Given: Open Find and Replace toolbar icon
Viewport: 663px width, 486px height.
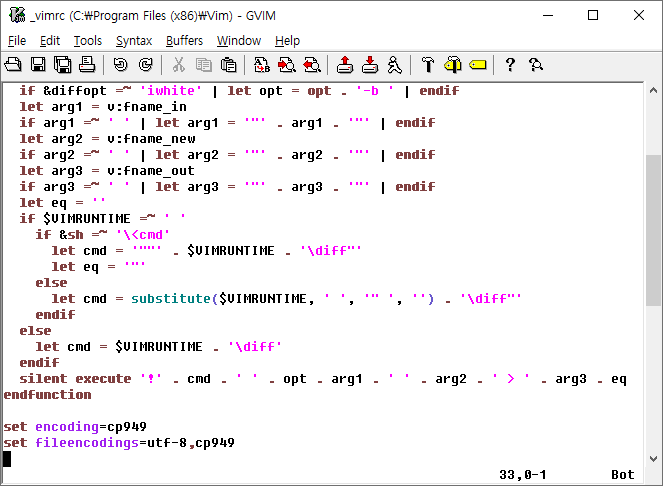Looking at the screenshot, I should pos(262,65).
